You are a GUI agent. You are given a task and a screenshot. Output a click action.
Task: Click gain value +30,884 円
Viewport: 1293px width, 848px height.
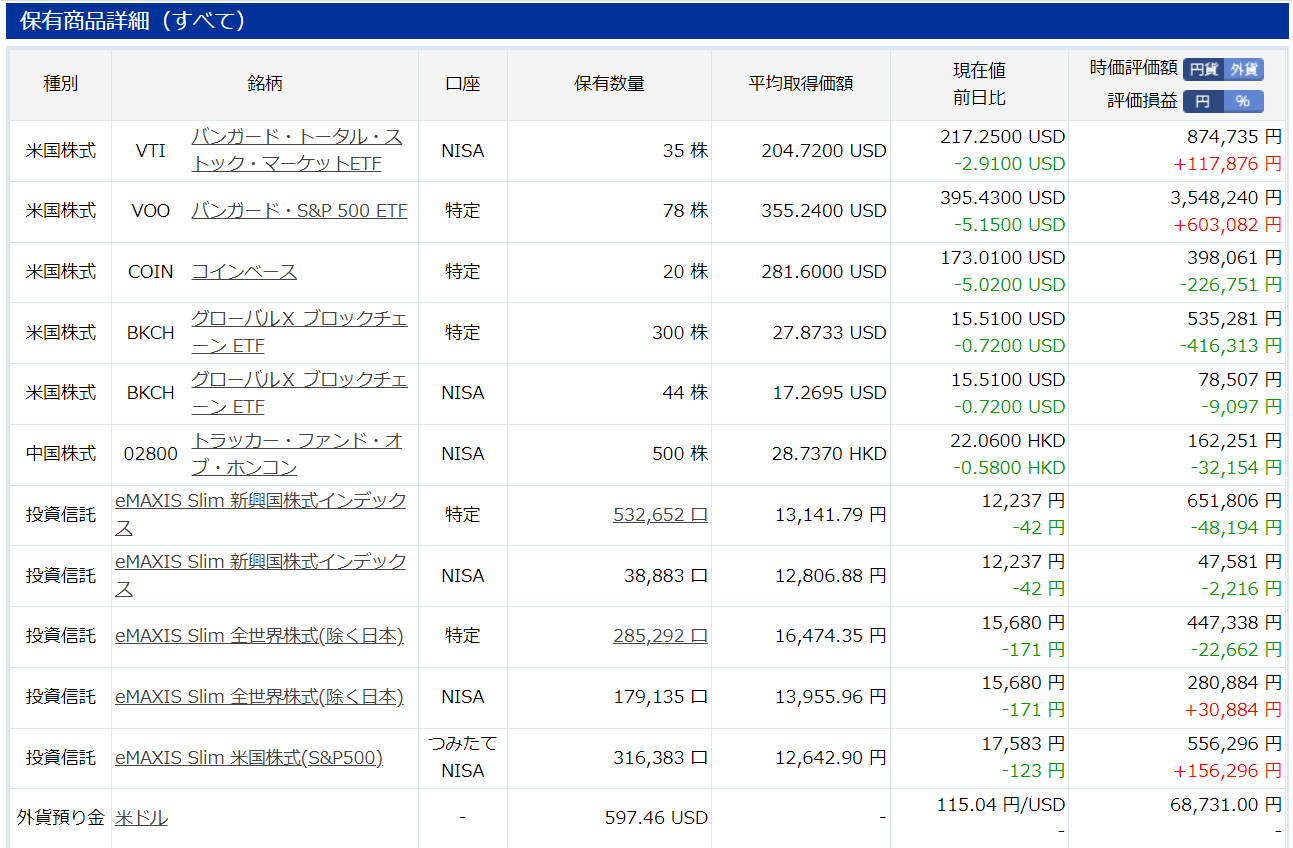click(x=1232, y=710)
